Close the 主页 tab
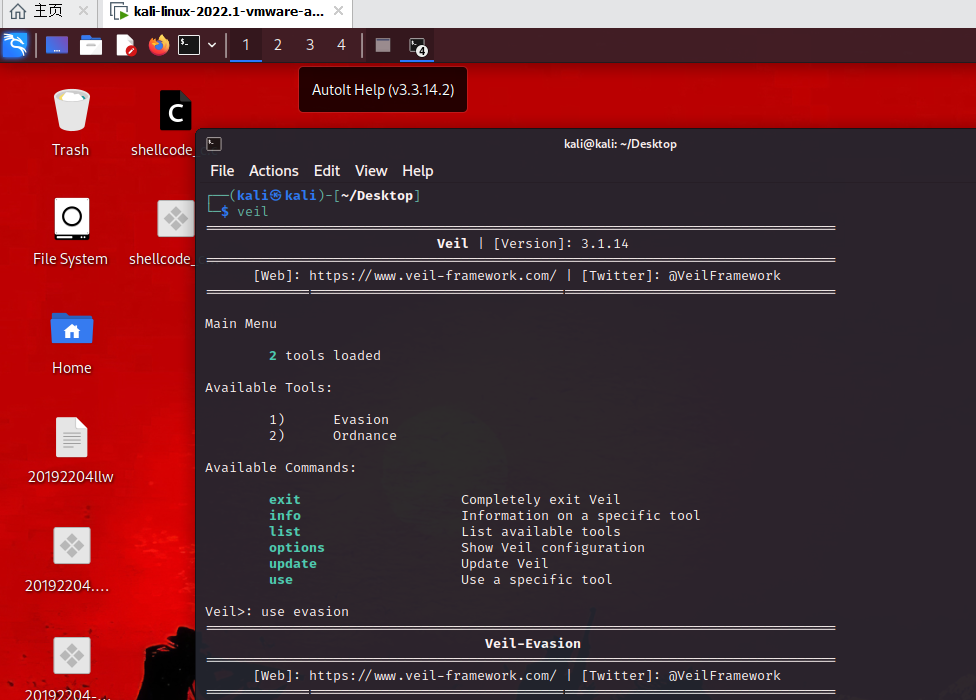 pos(83,11)
